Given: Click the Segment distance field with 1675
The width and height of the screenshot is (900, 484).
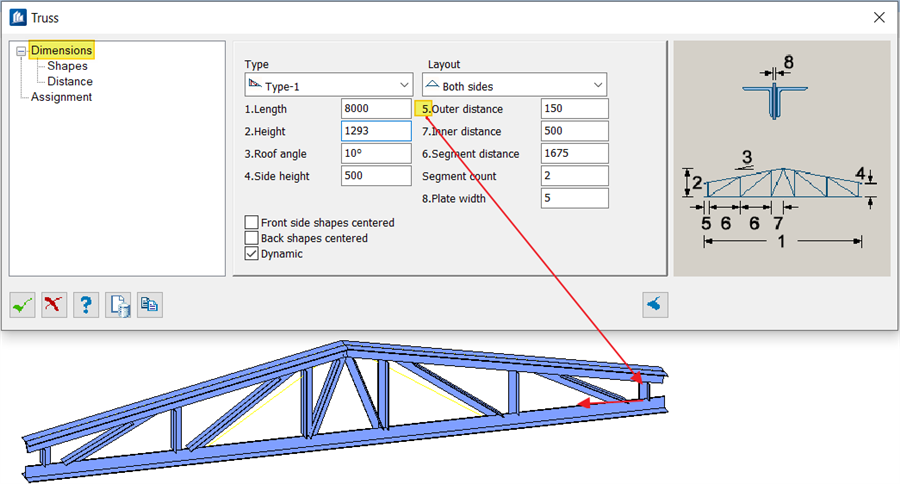Looking at the screenshot, I should (x=575, y=153).
